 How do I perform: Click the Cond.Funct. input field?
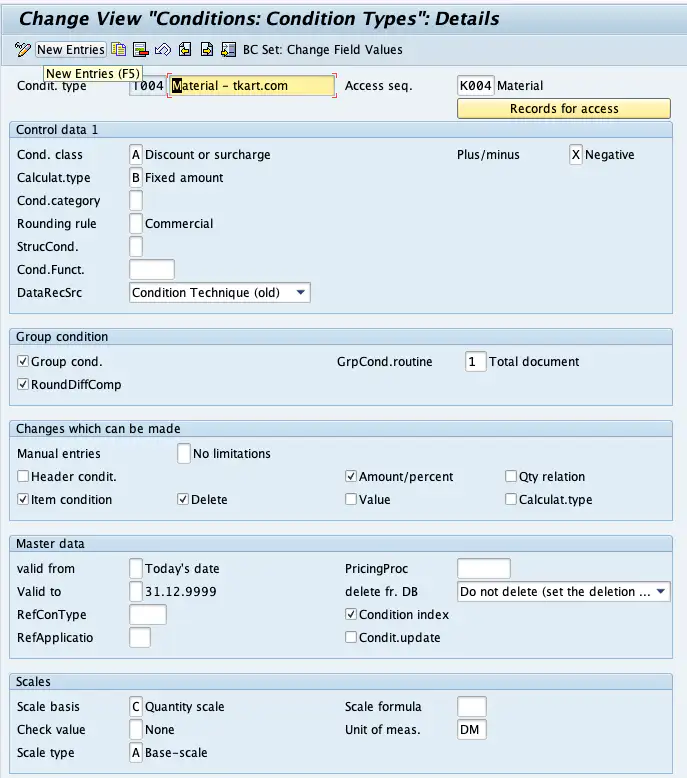click(152, 269)
